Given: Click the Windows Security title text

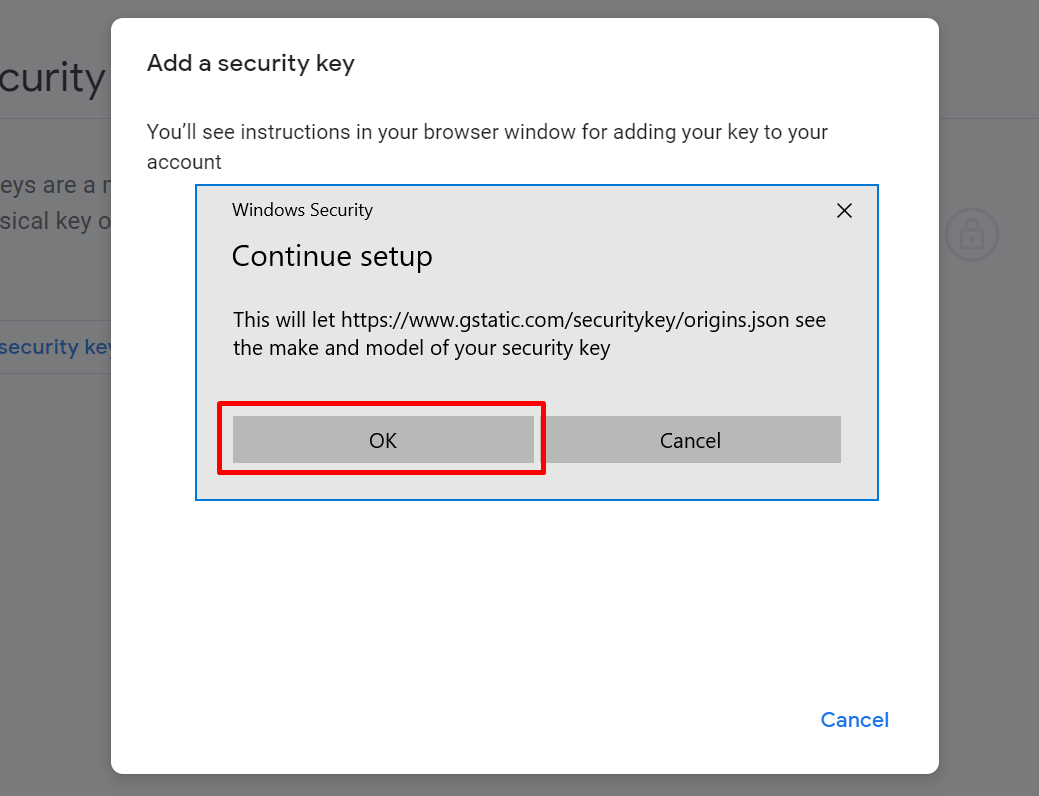Looking at the screenshot, I should (x=302, y=210).
